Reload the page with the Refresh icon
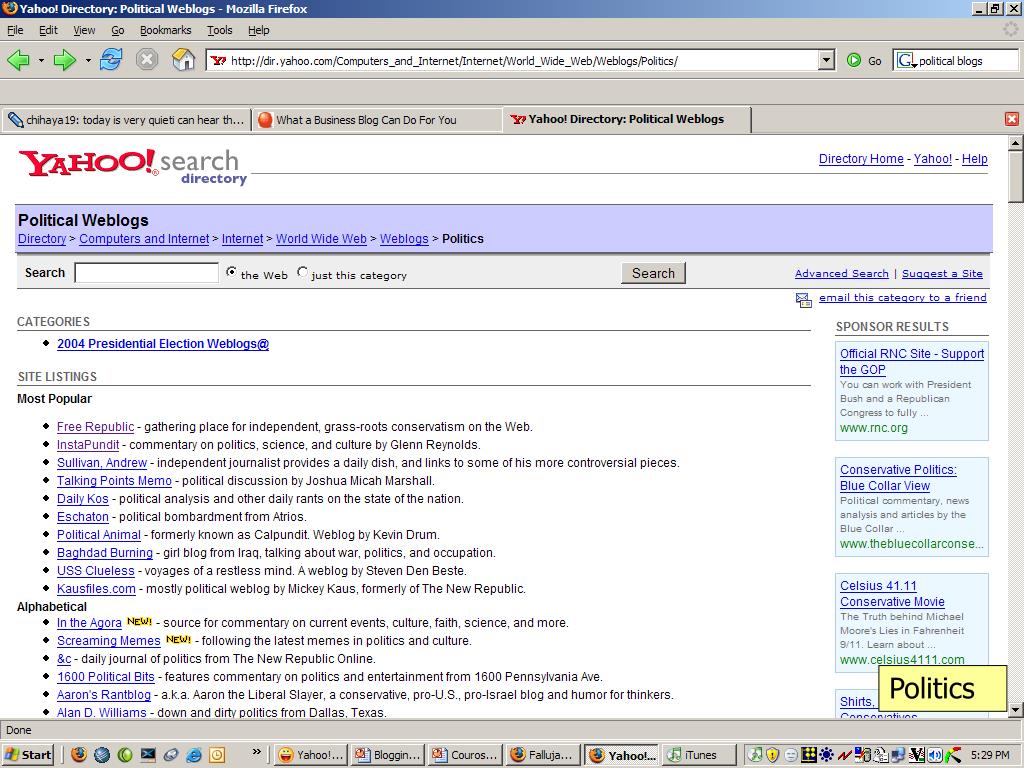The image size is (1024, 768). [111, 60]
